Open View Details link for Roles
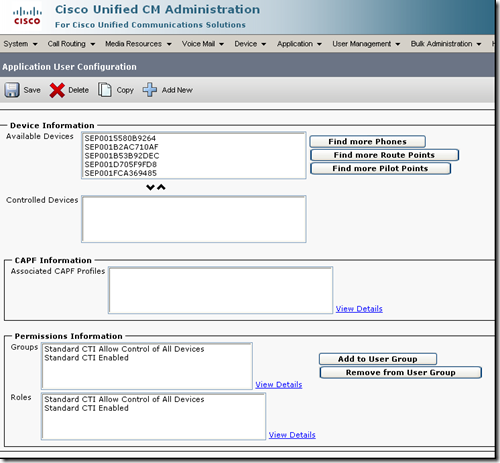Image resolution: width=500 pixels, height=463 pixels. (x=292, y=435)
